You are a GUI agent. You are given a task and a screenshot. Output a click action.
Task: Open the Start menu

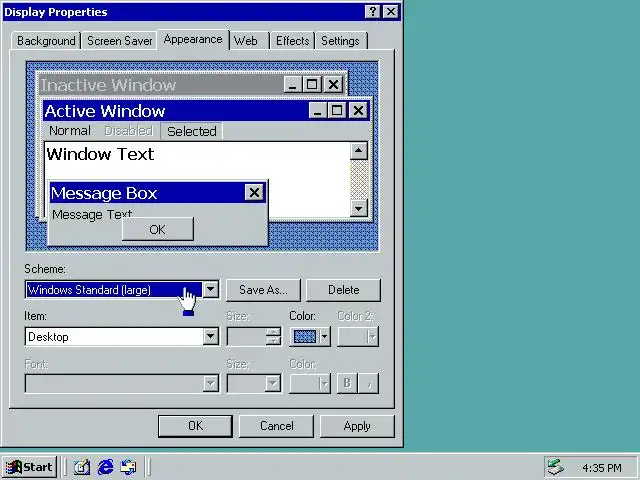tap(29, 467)
